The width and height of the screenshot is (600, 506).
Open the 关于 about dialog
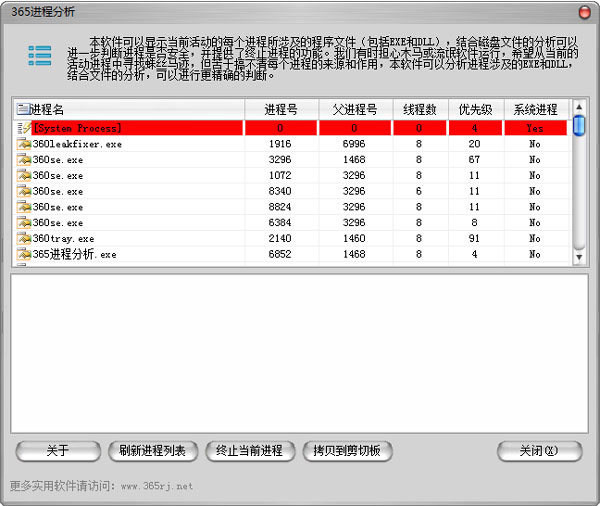58,451
